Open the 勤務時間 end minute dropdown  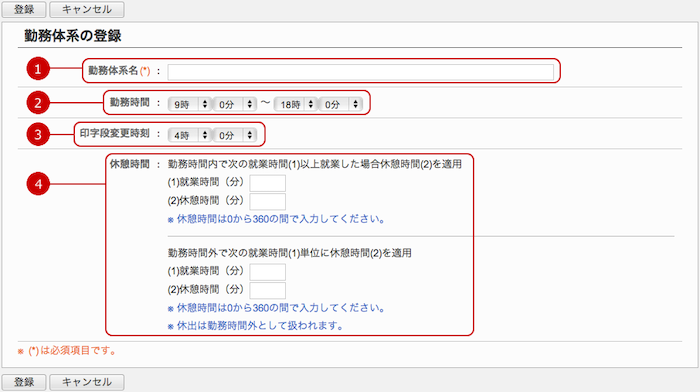(341, 104)
